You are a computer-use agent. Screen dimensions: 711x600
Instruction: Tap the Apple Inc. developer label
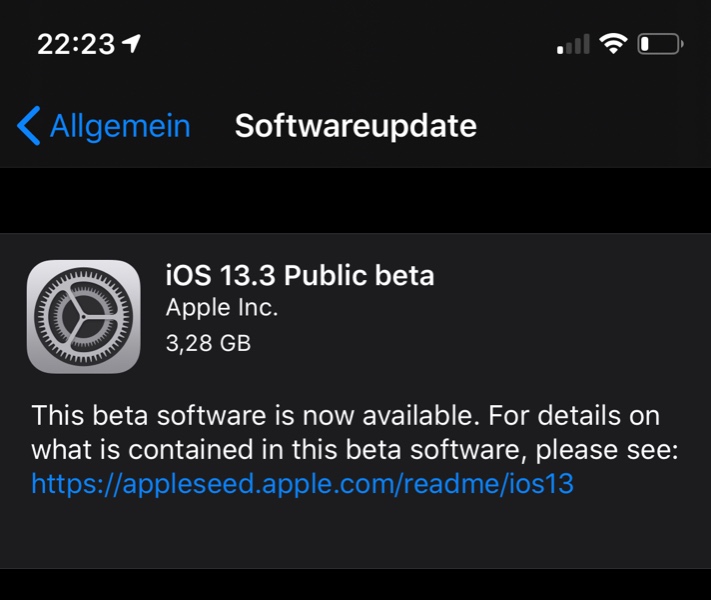pos(222,308)
